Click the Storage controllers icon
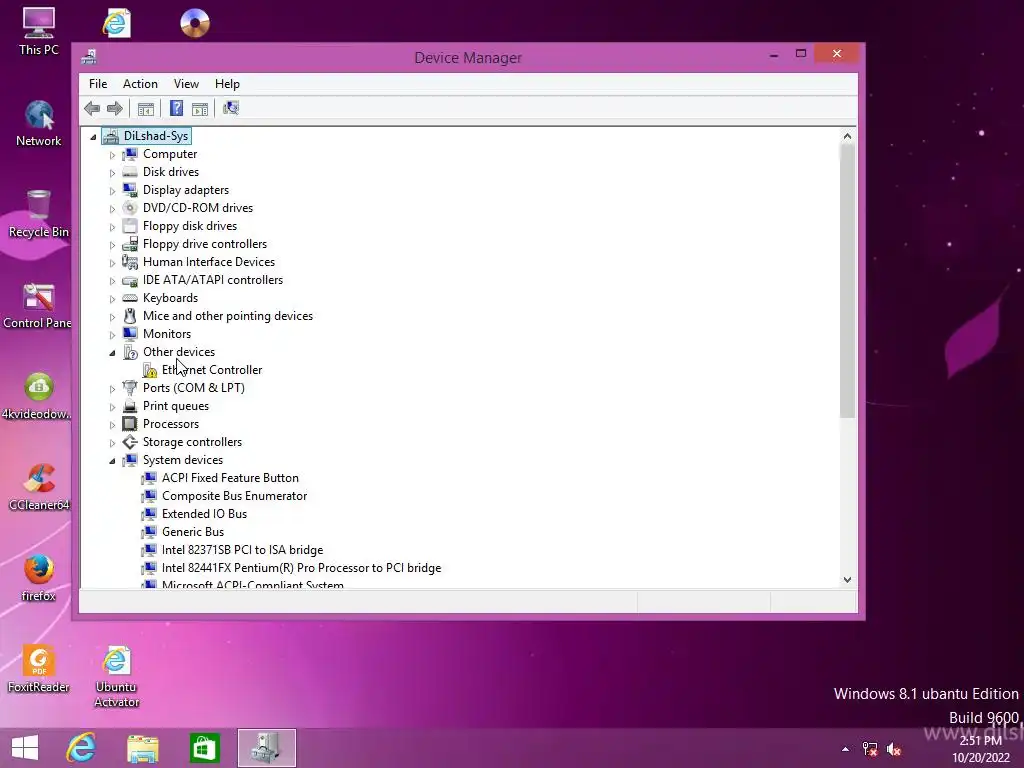The image size is (1024, 768). (x=130, y=442)
